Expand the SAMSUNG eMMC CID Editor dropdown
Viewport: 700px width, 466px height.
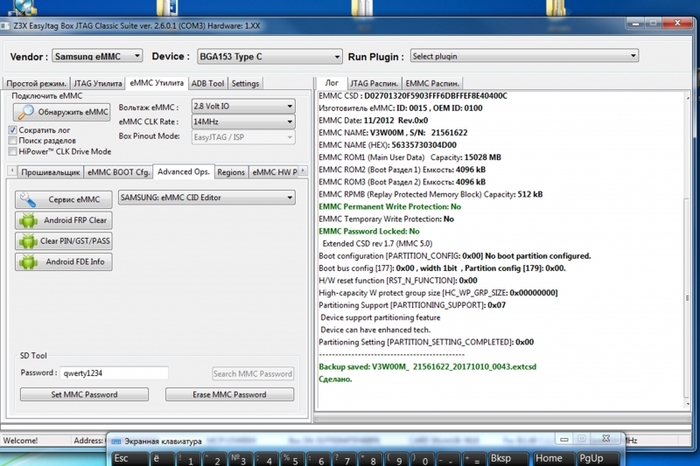tap(205, 198)
